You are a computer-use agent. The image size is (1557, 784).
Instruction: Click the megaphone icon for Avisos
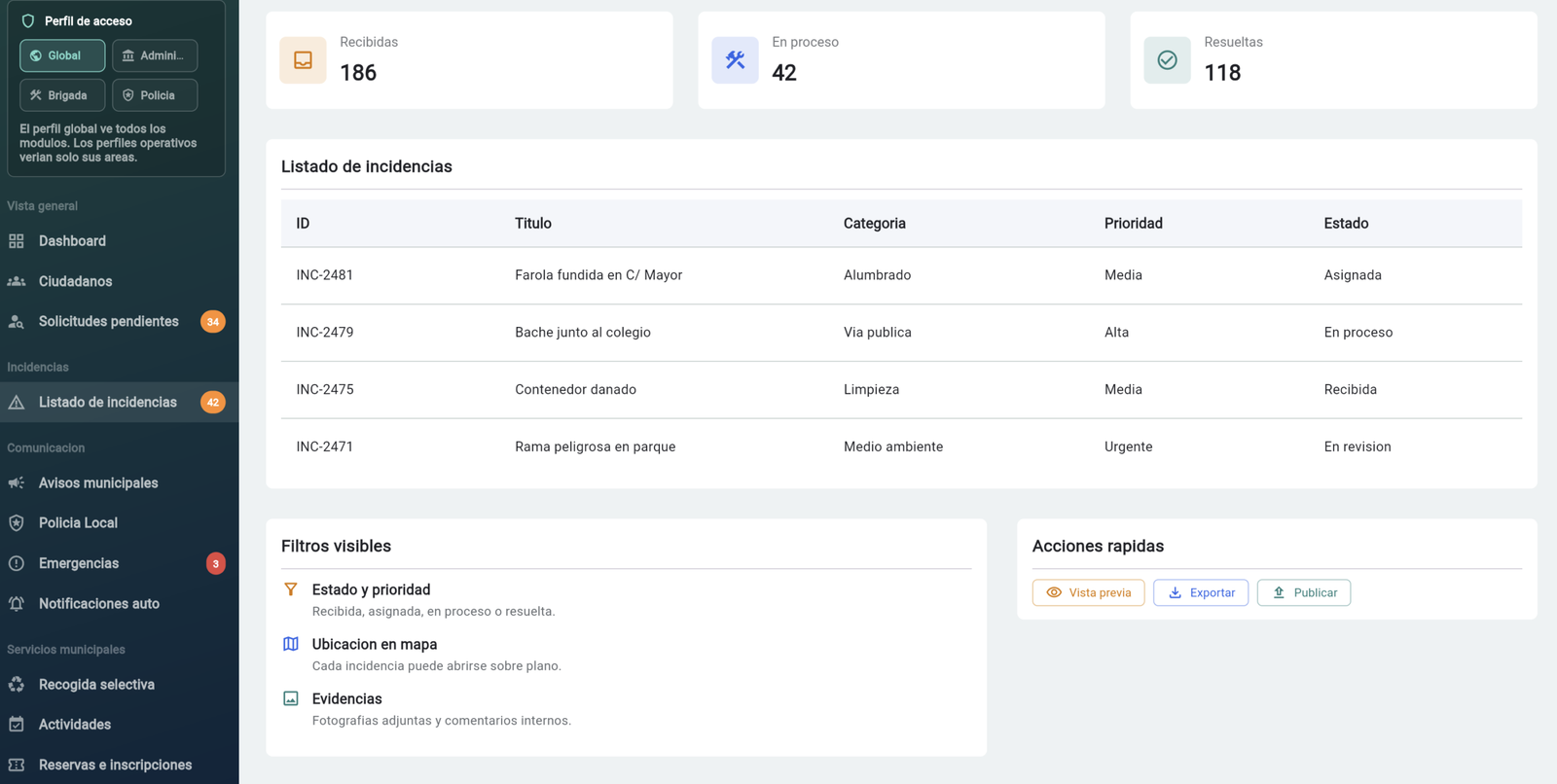click(17, 482)
